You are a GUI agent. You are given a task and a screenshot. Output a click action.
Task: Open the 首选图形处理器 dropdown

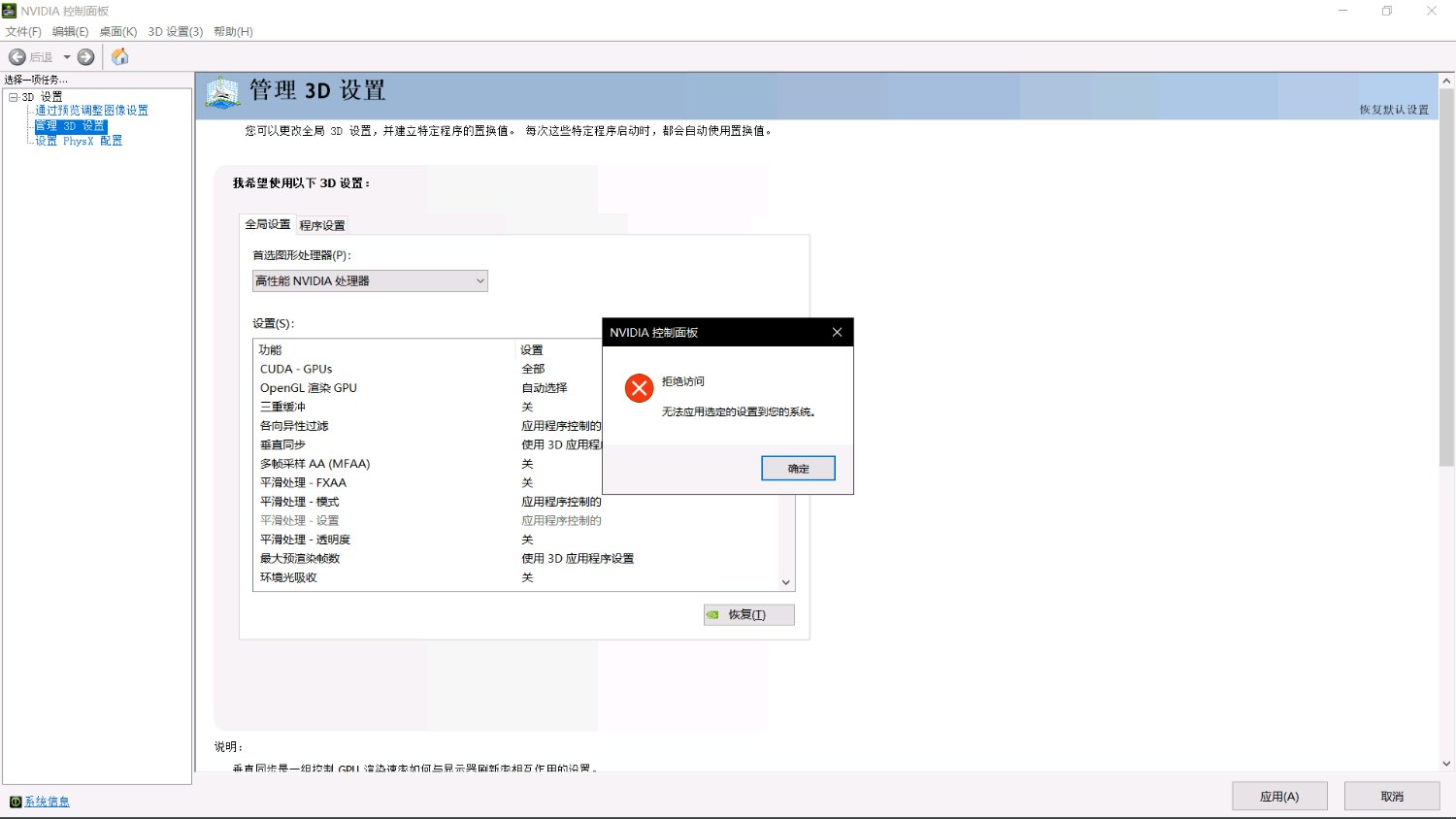pos(370,280)
